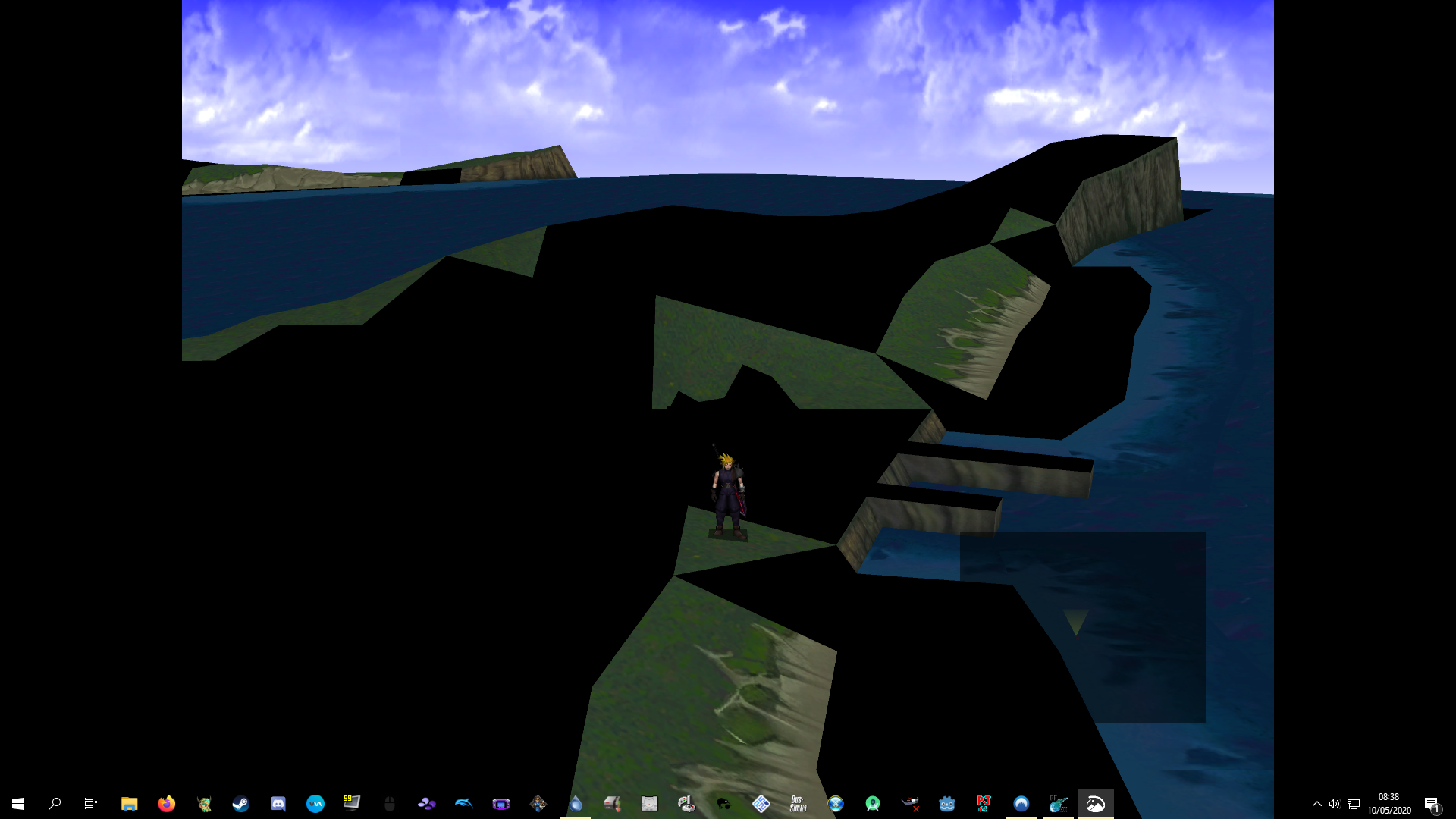Open File Explorer from taskbar
The height and width of the screenshot is (819, 1456).
[x=129, y=804]
